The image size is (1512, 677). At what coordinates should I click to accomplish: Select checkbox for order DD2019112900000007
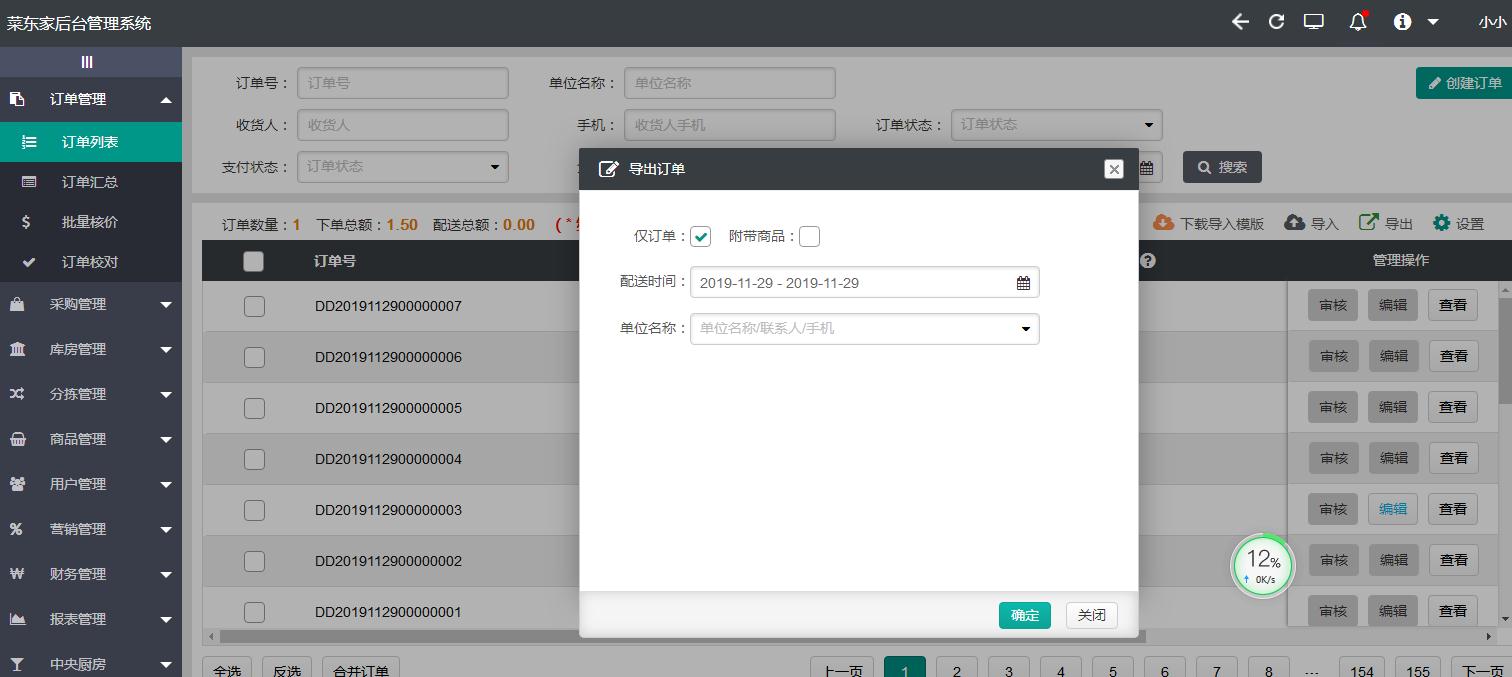254,306
